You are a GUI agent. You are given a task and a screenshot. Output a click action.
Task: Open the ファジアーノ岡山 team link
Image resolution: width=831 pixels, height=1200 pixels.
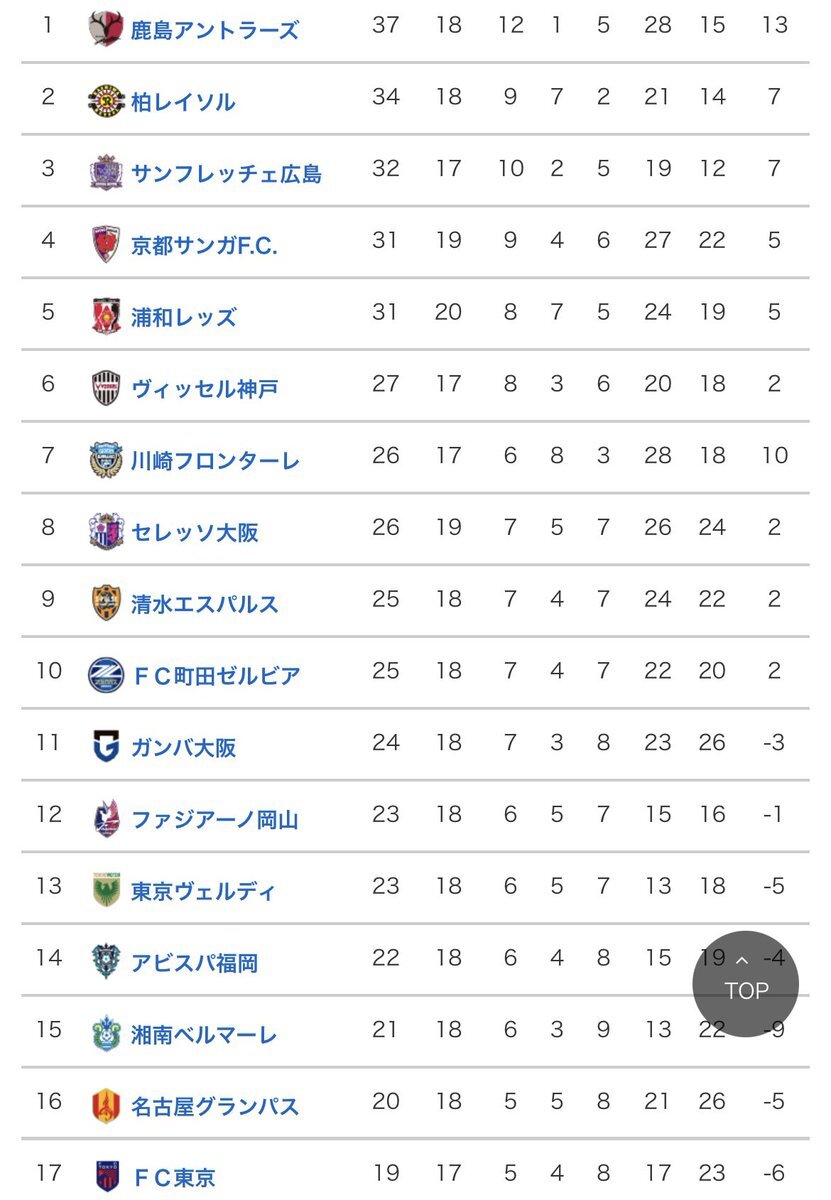(x=215, y=820)
